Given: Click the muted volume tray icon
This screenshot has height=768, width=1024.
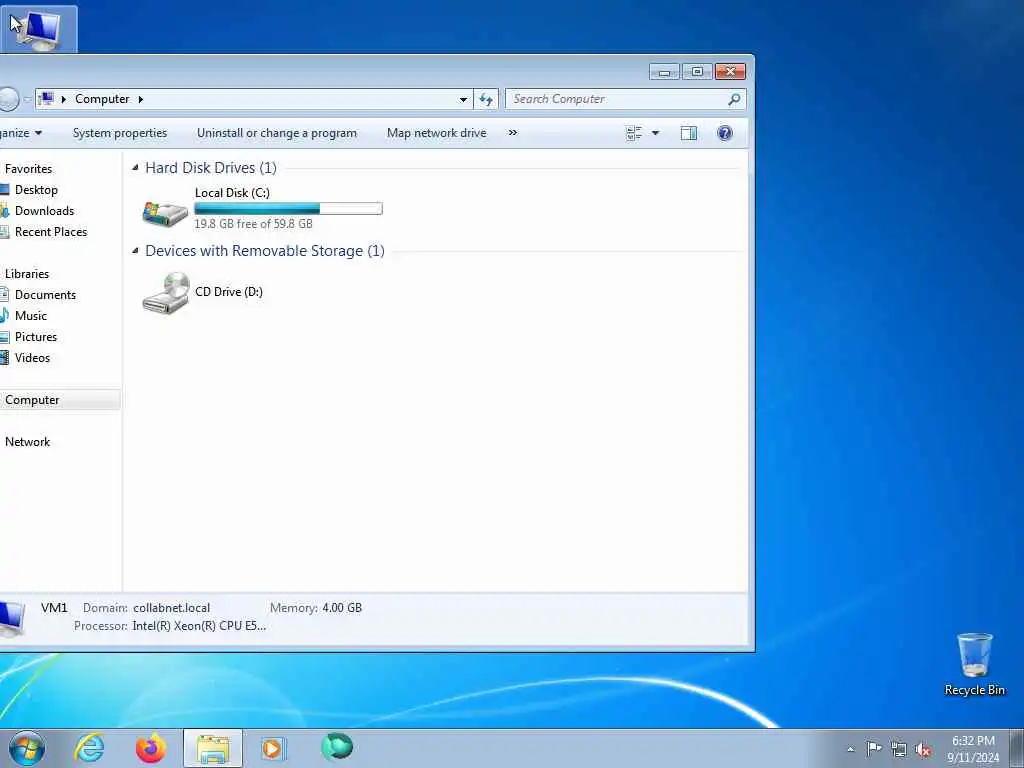Looking at the screenshot, I should tap(923, 749).
